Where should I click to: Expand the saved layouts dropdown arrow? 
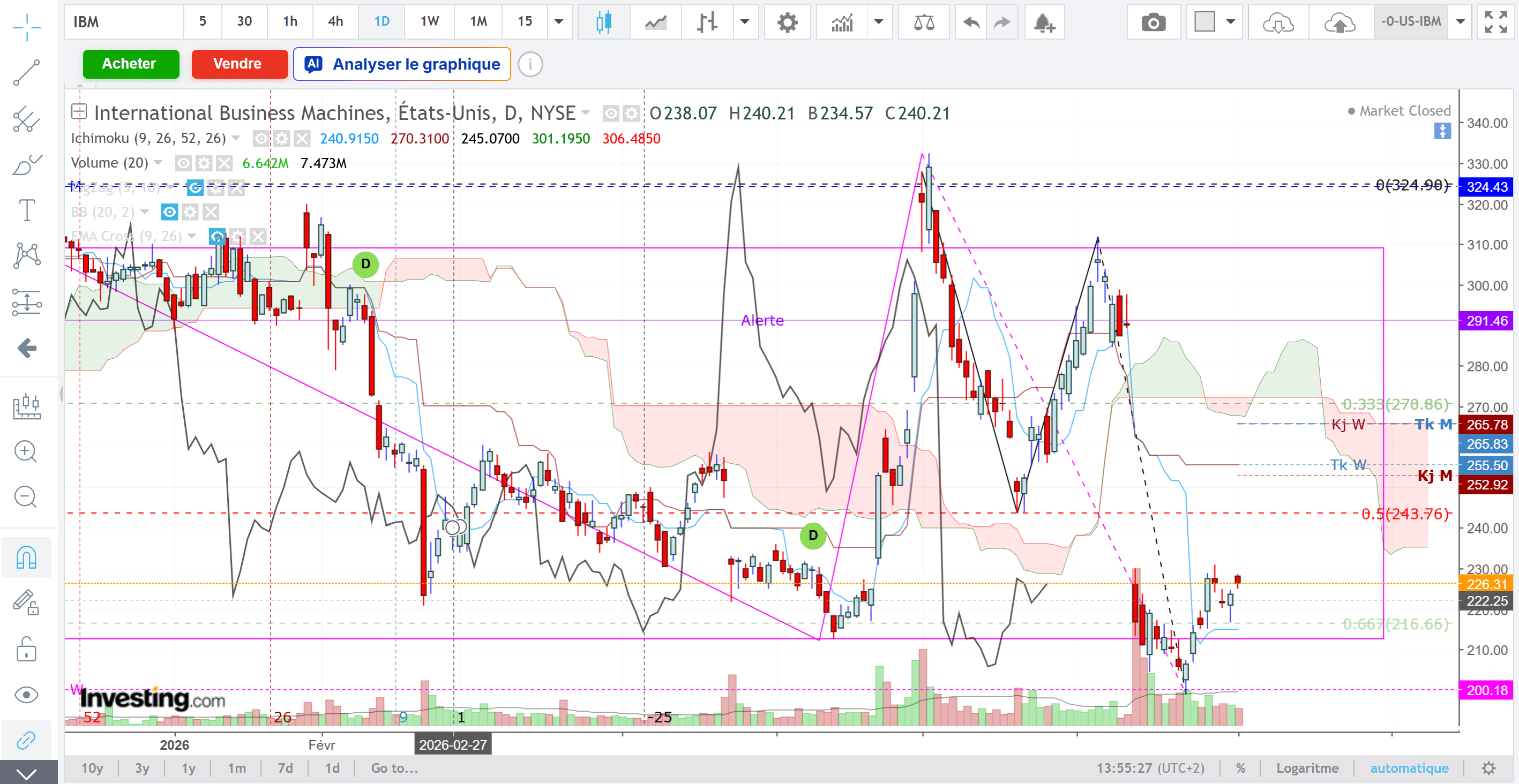pyautogui.click(x=1461, y=22)
